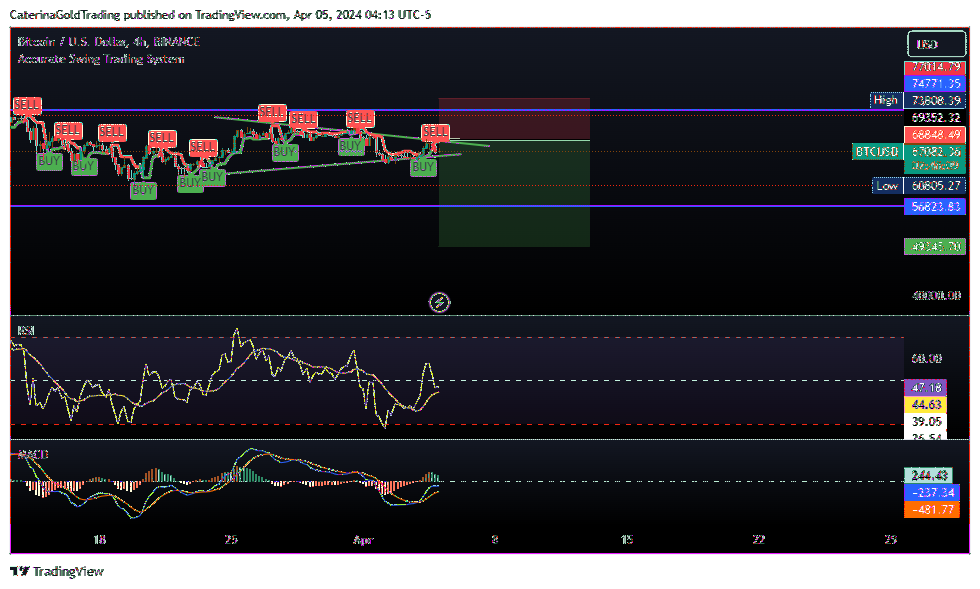Click the rightmost BUY signal label
This screenshot has height=589, width=980.
click(x=423, y=166)
